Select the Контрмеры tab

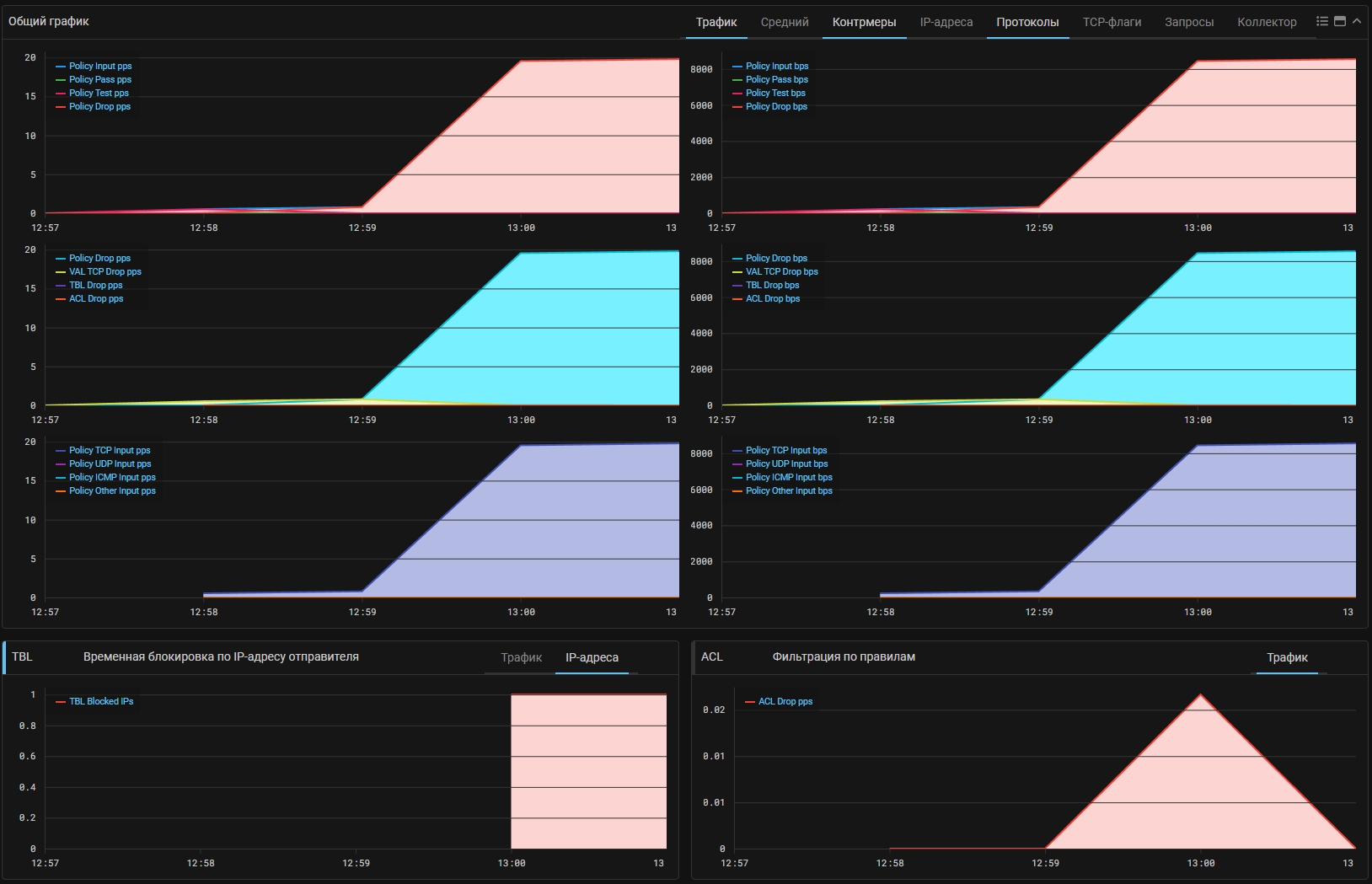864,22
